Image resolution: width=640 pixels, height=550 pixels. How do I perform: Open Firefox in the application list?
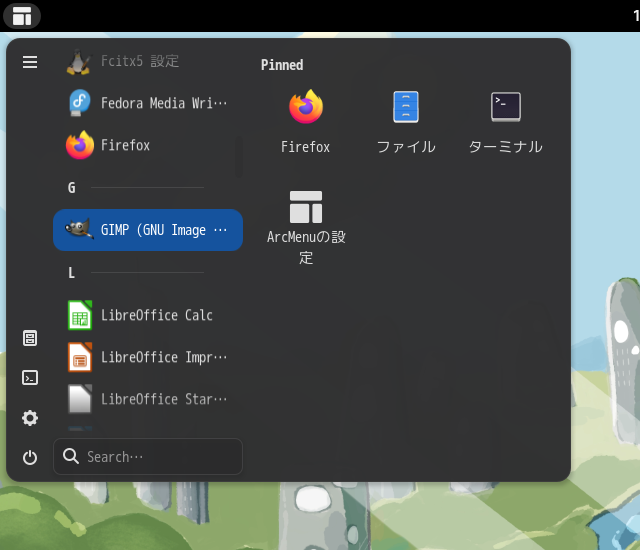[148, 145]
